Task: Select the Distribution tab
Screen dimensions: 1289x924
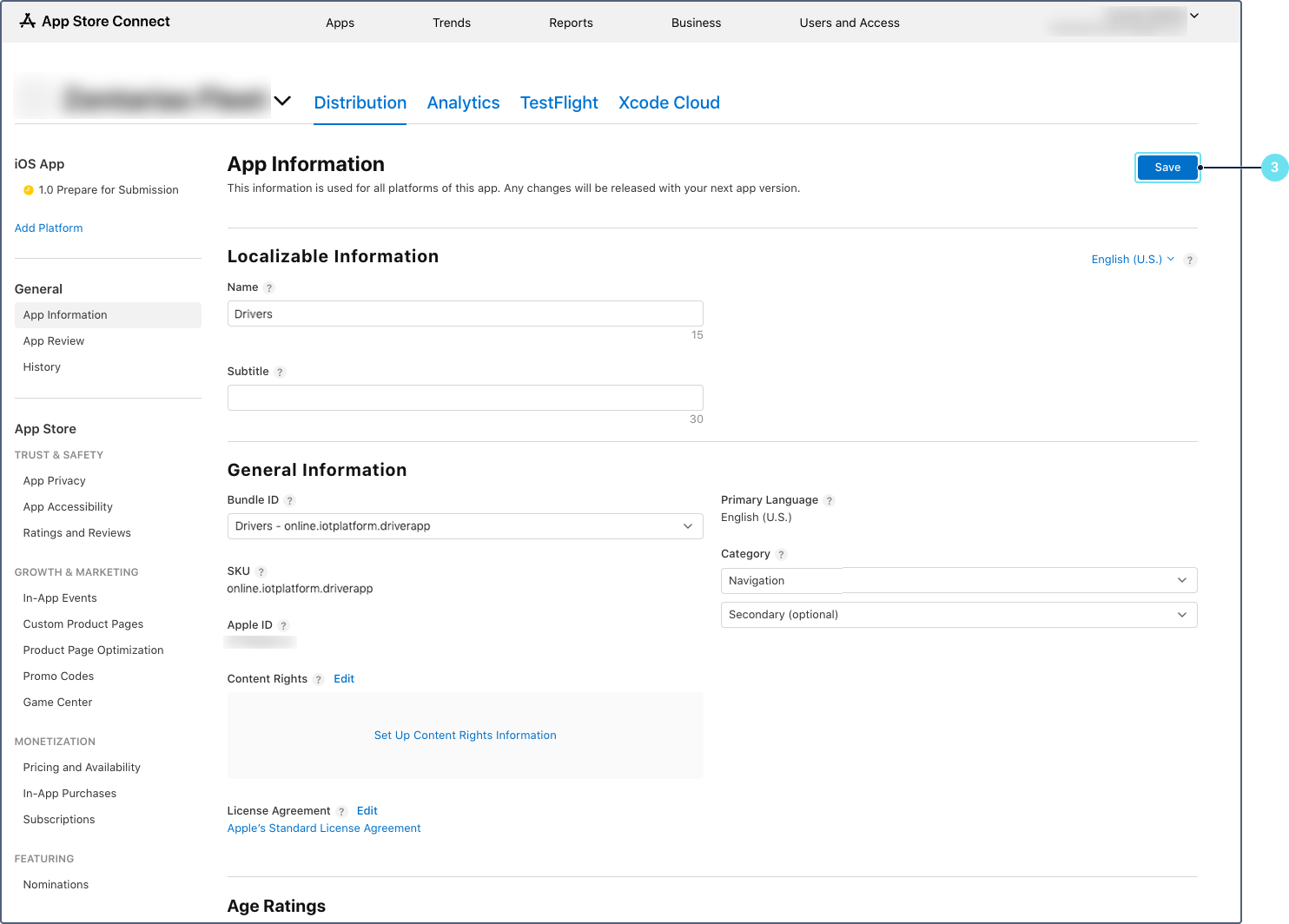Action: (360, 102)
